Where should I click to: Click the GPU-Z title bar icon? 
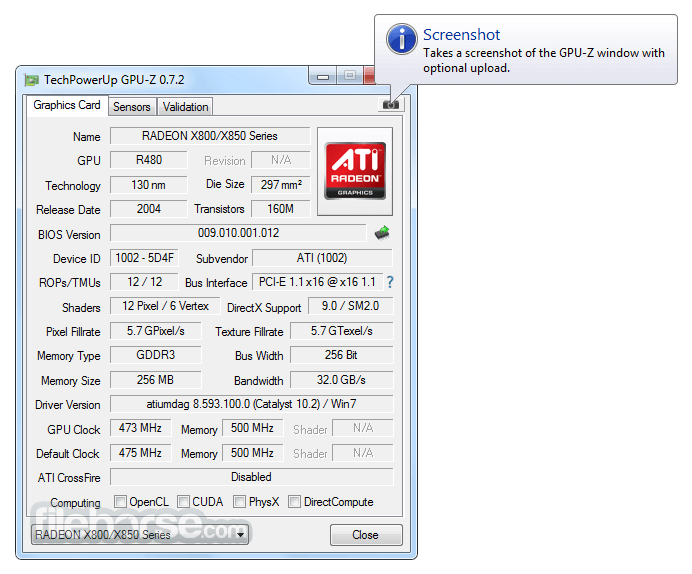[x=32, y=80]
